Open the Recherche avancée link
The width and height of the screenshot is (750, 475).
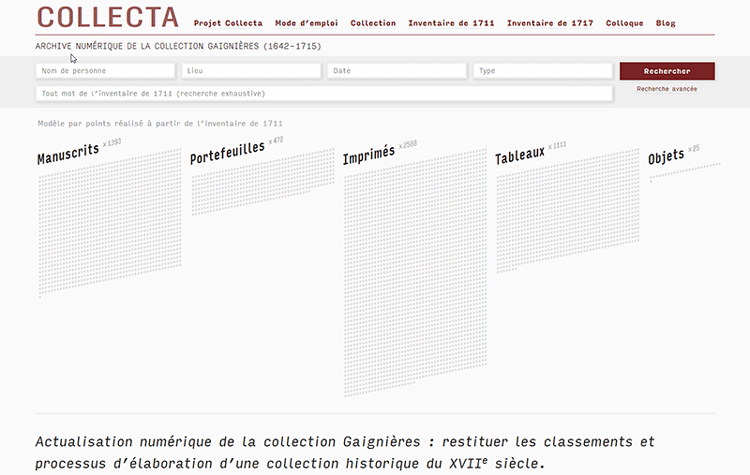pyautogui.click(x=667, y=89)
